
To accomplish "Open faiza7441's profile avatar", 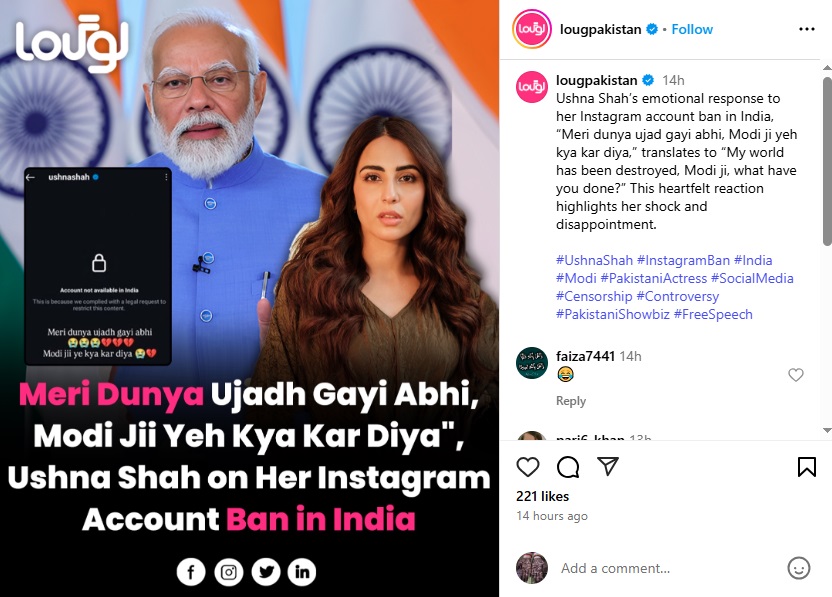I will tap(532, 363).
